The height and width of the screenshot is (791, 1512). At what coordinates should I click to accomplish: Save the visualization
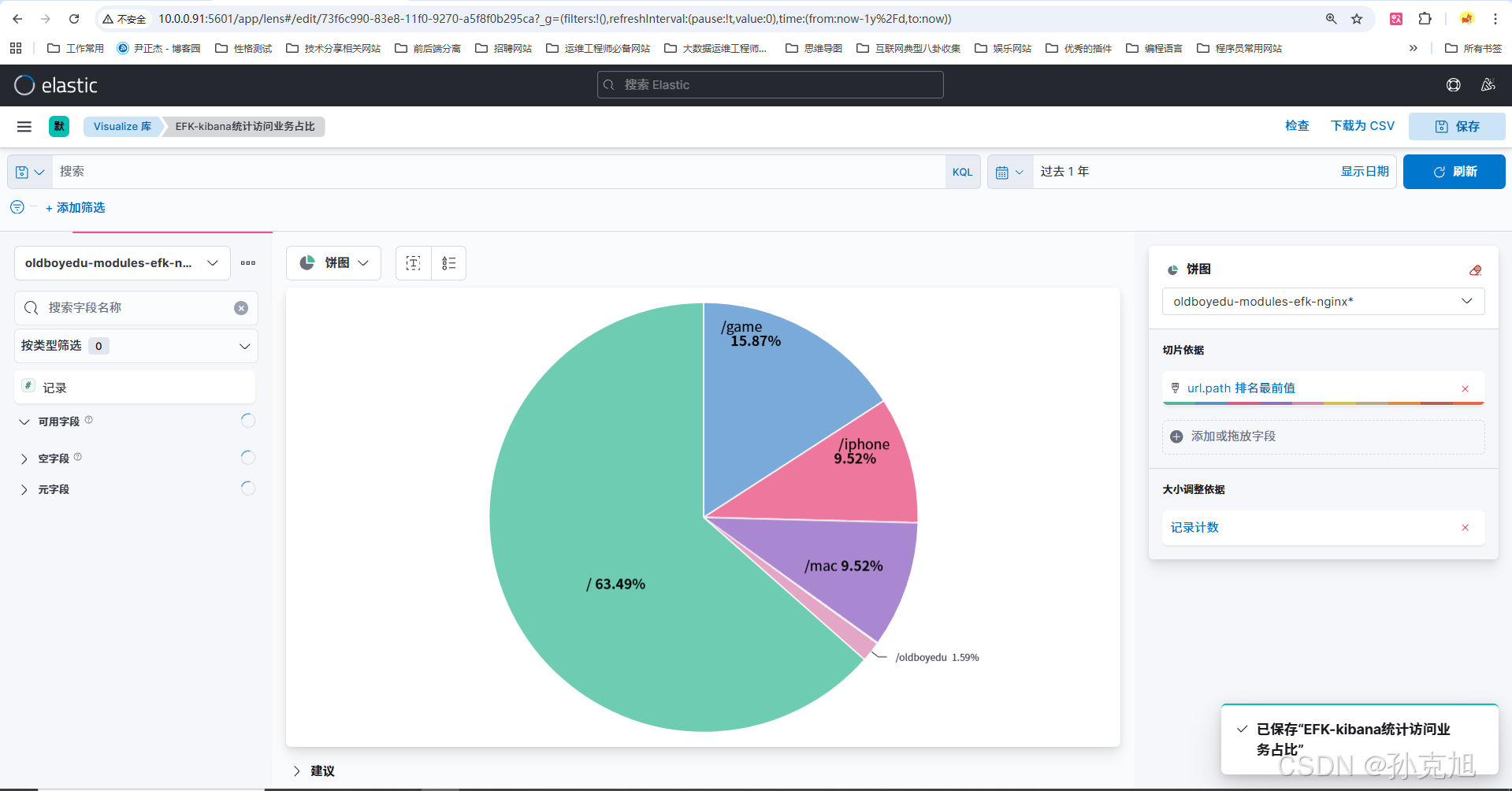[1457, 126]
